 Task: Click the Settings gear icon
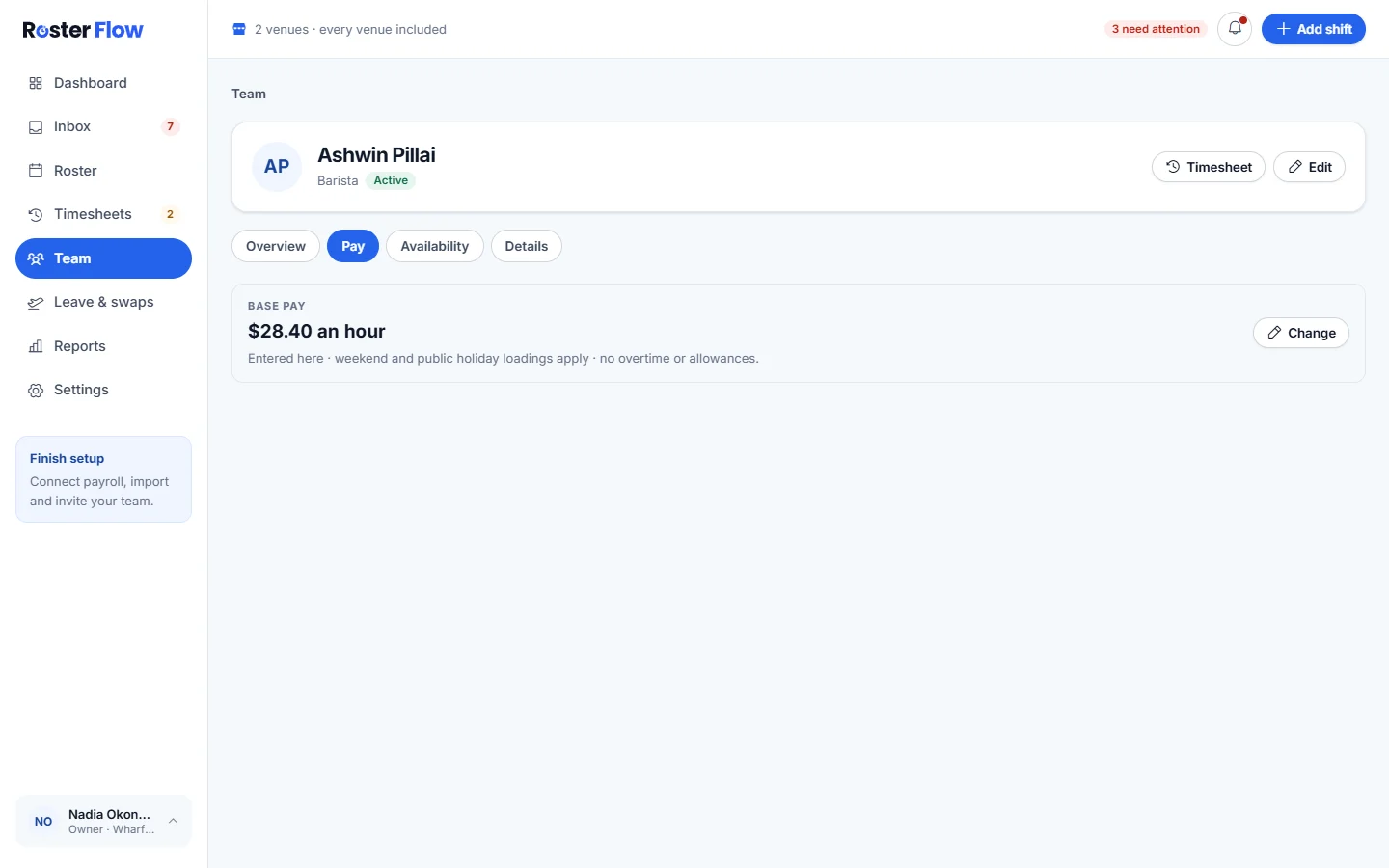(36, 390)
